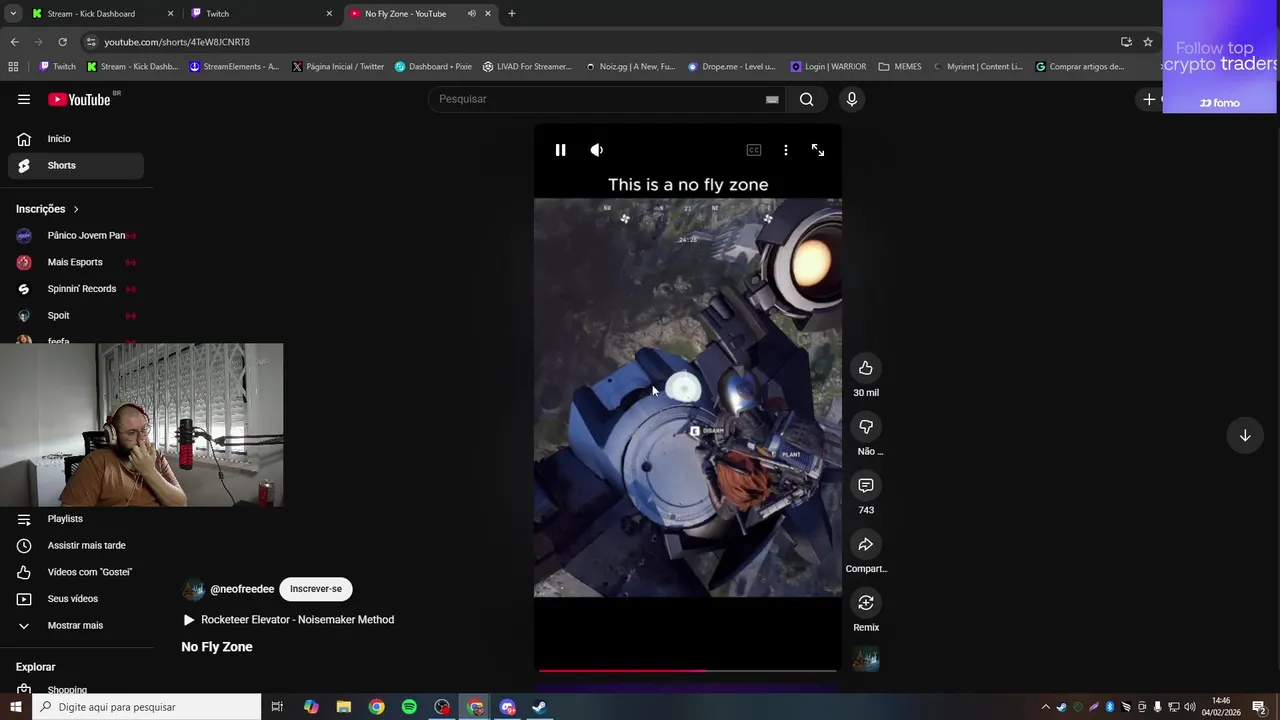This screenshot has height=720, width=1280.
Task: Click the Windows taskbar search box
Action: point(147,707)
